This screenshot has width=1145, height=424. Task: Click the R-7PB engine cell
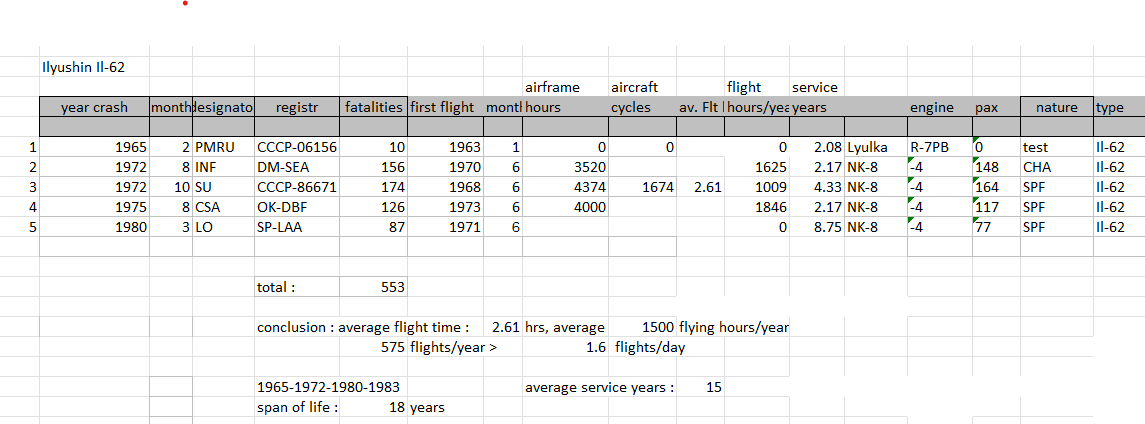click(940, 147)
